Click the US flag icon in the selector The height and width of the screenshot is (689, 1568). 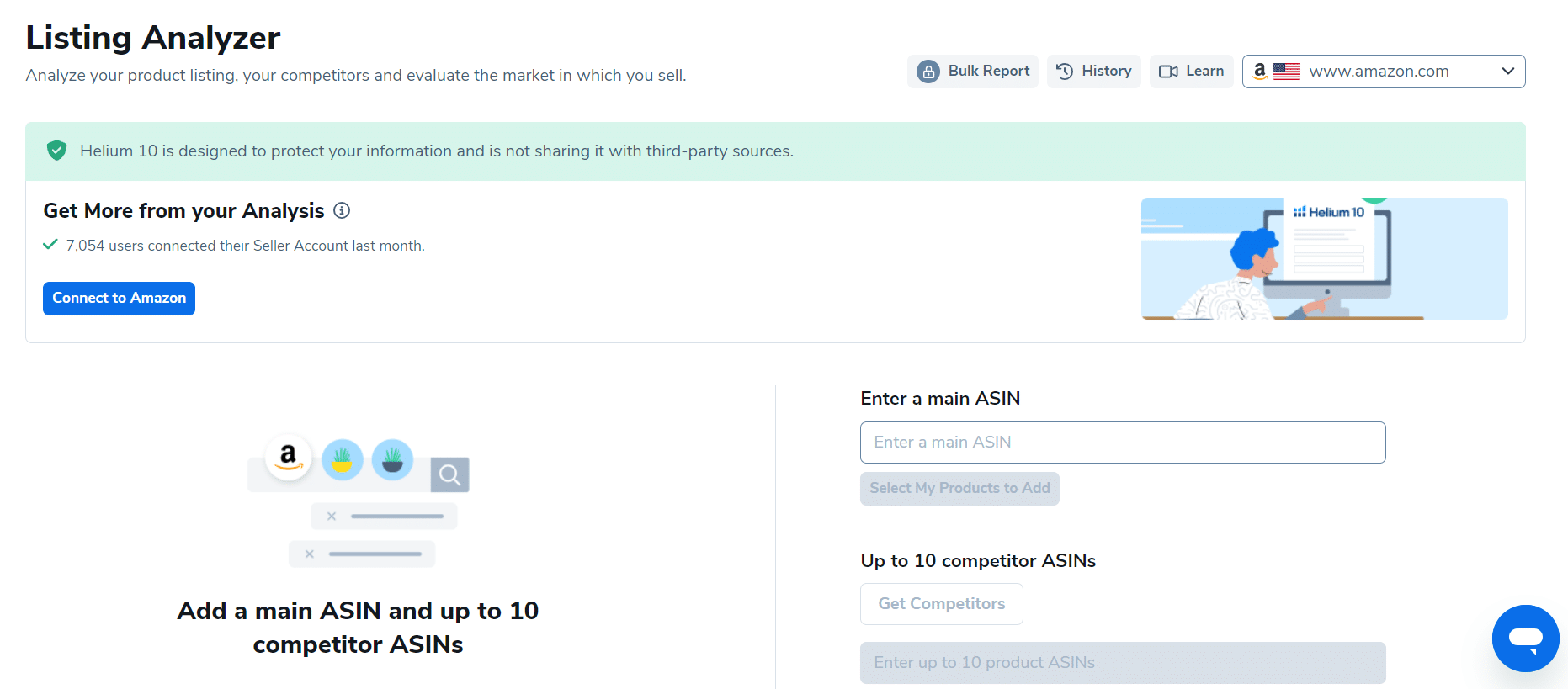coord(1286,72)
